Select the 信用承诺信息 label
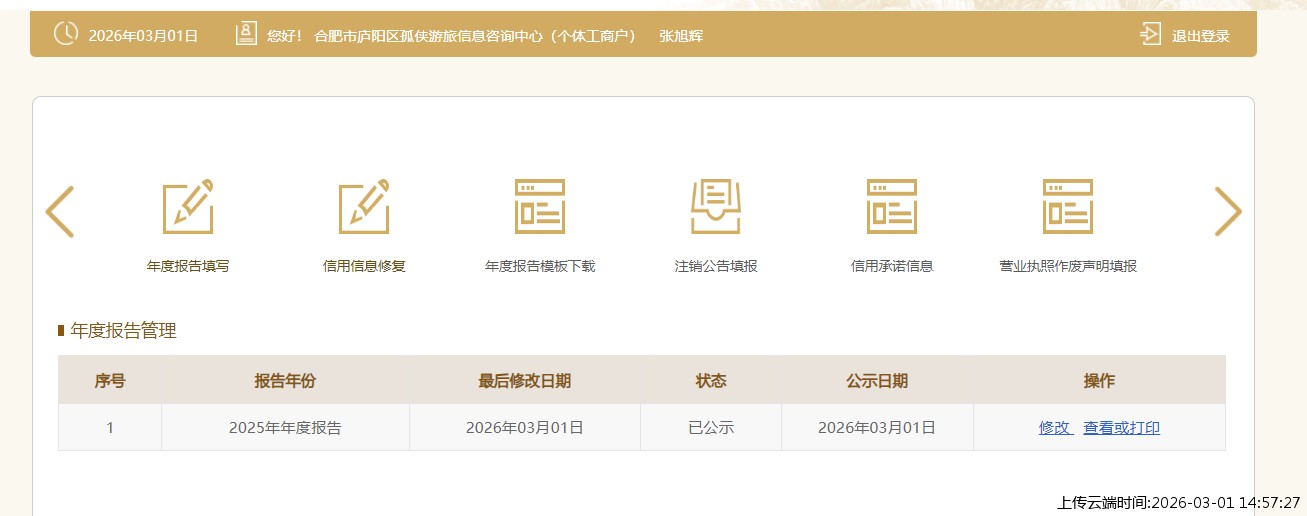This screenshot has height=516, width=1307. (x=892, y=266)
